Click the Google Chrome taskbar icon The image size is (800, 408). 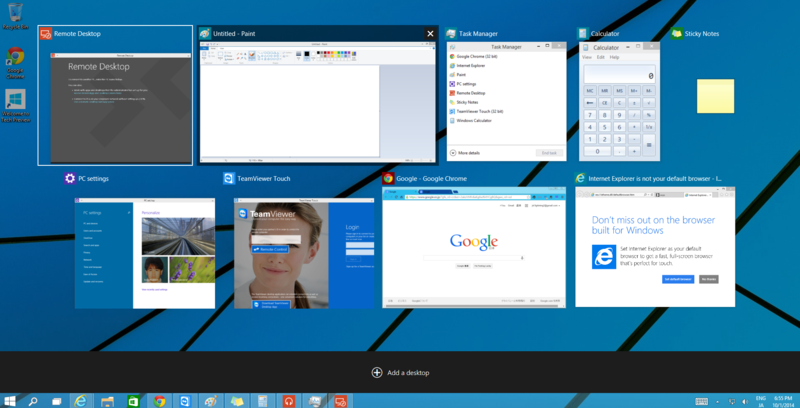(x=159, y=401)
